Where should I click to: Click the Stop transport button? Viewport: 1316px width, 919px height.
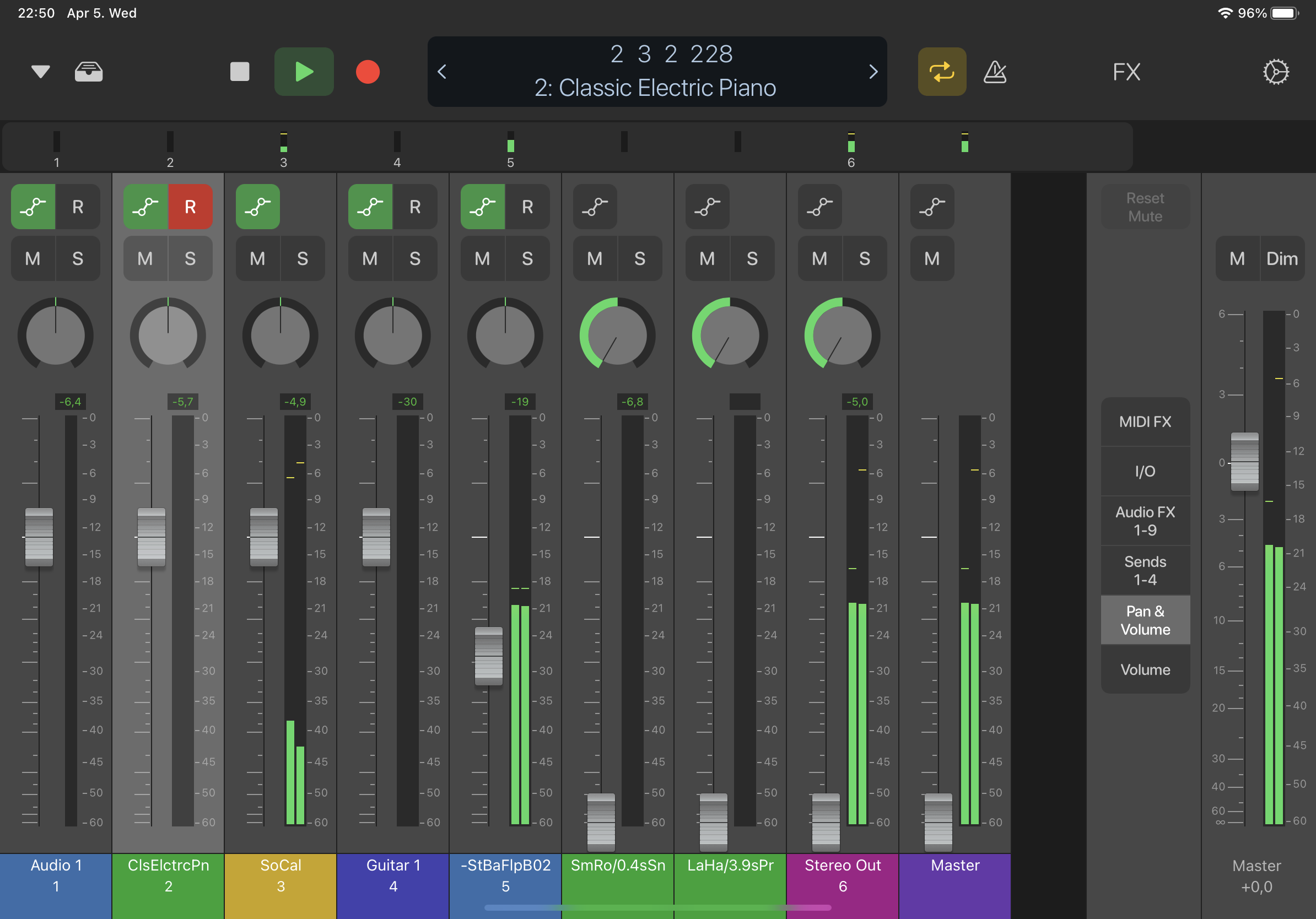point(240,72)
